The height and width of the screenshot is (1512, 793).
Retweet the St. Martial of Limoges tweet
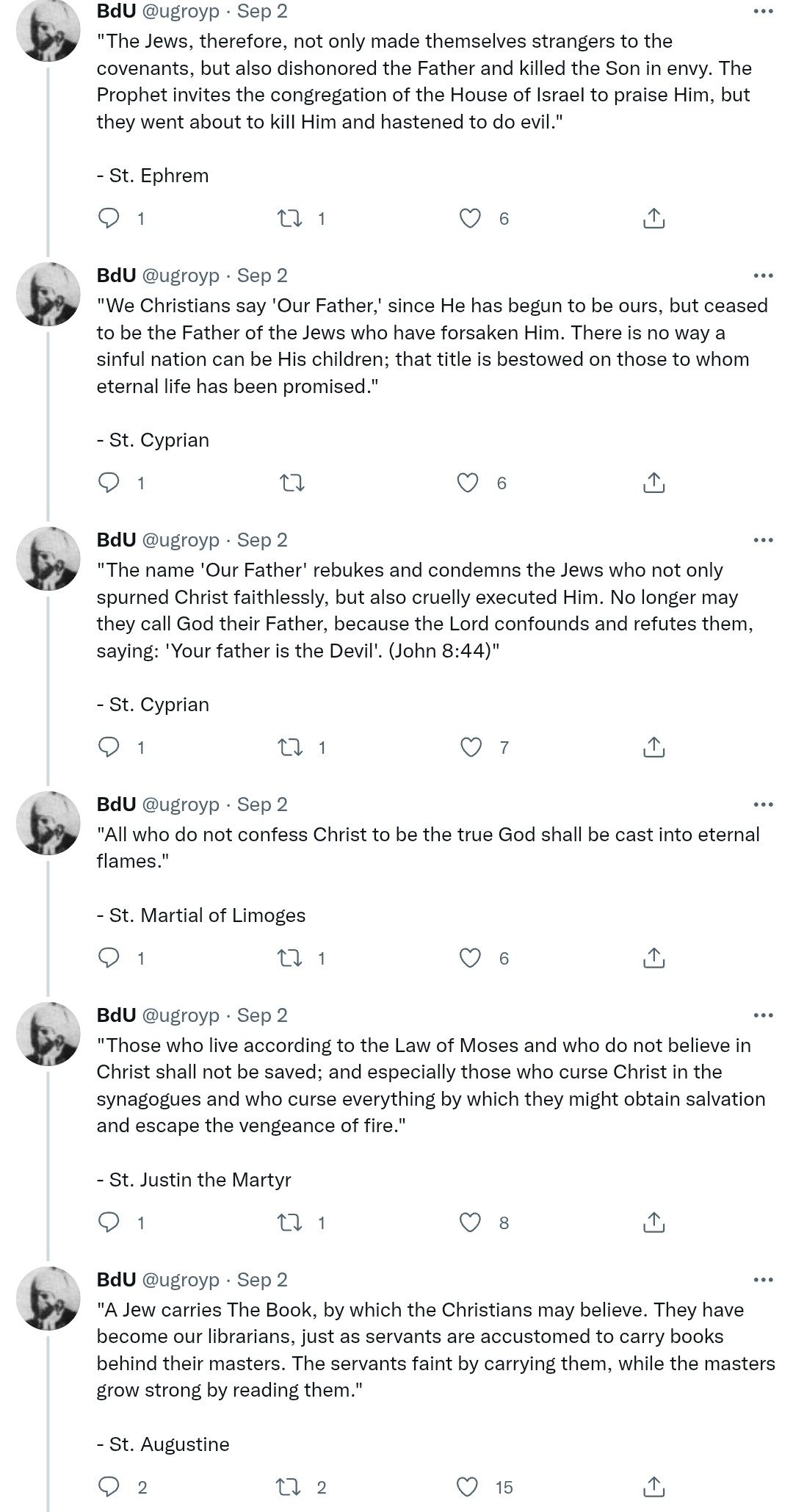pyautogui.click(x=290, y=958)
